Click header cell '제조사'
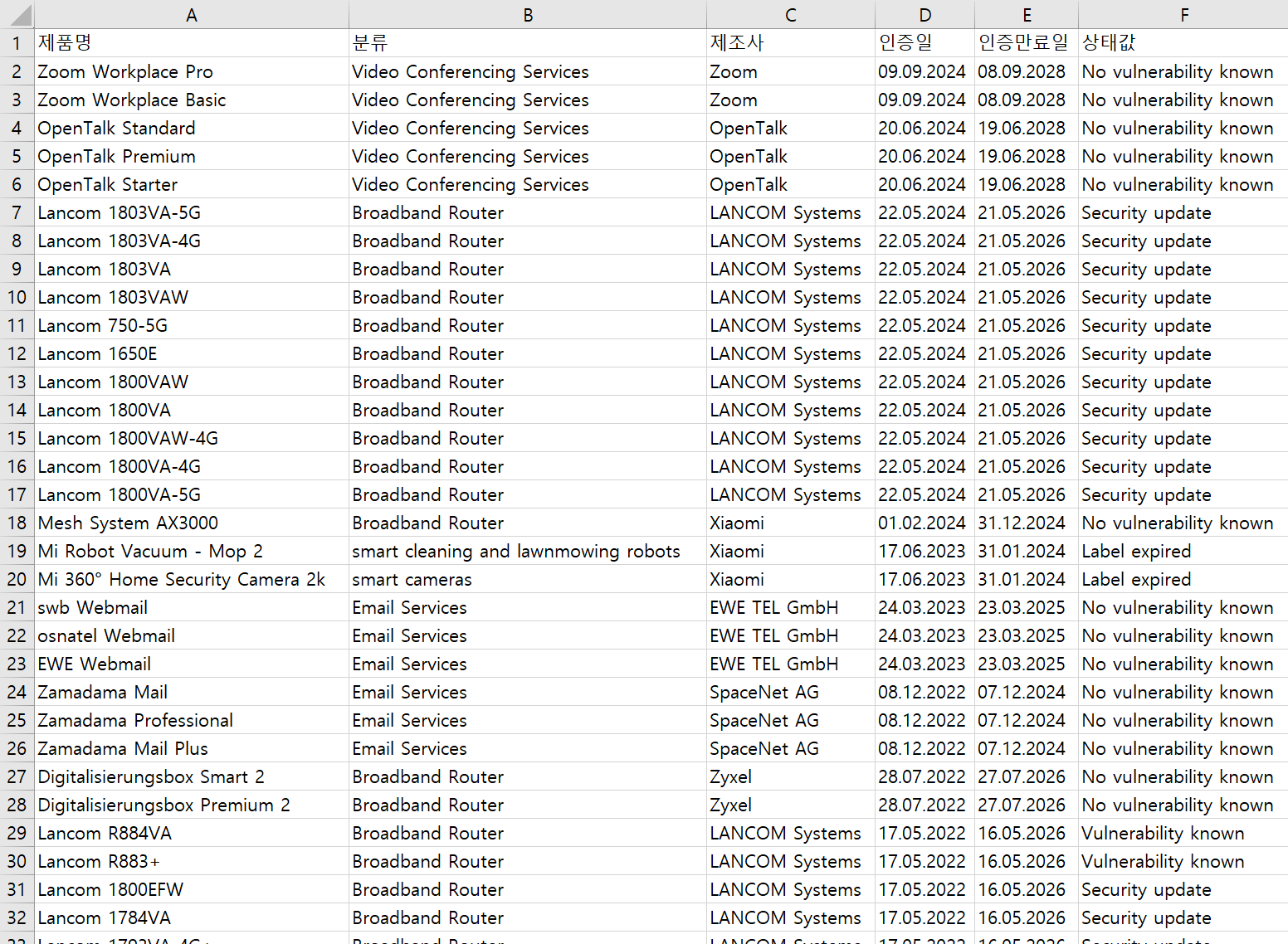This screenshot has width=1288, height=944. [x=791, y=43]
